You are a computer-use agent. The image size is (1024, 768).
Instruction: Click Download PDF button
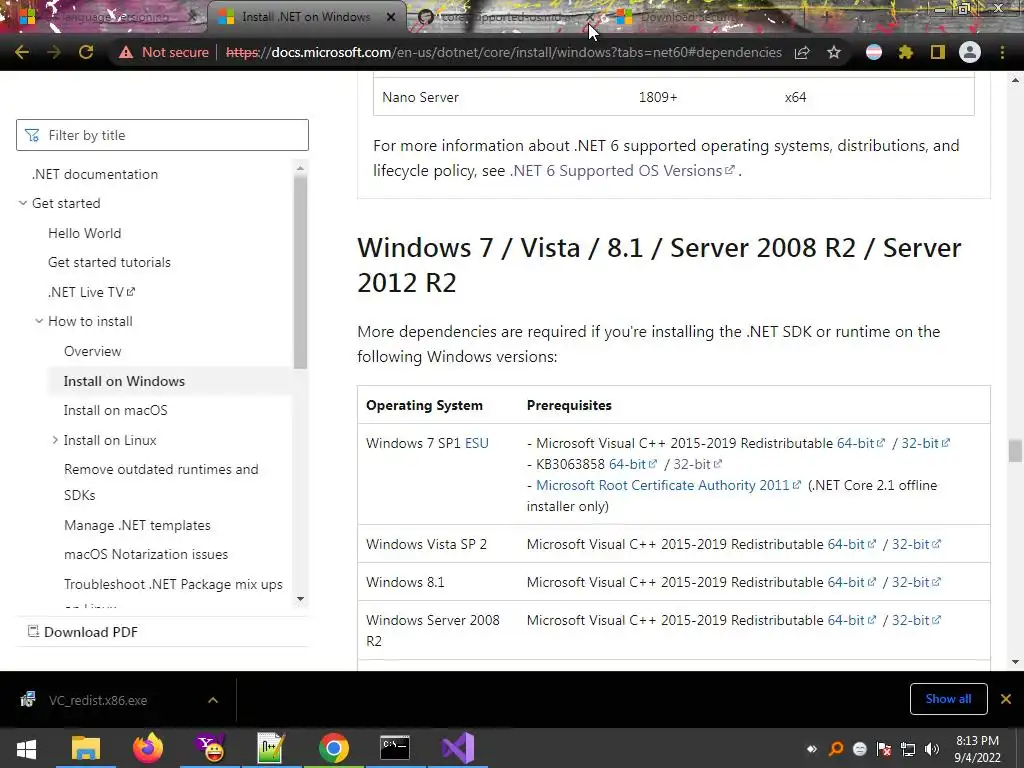click(x=83, y=632)
